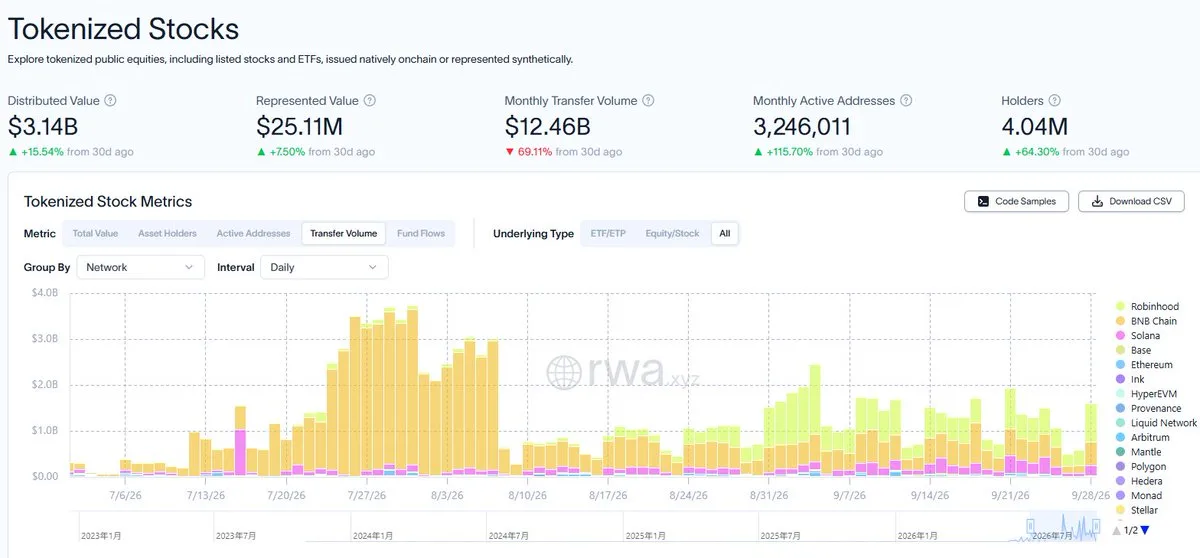Screen dimensions: 1200x558
Task: Switch to Fund Flows metric tab
Action: point(420,233)
